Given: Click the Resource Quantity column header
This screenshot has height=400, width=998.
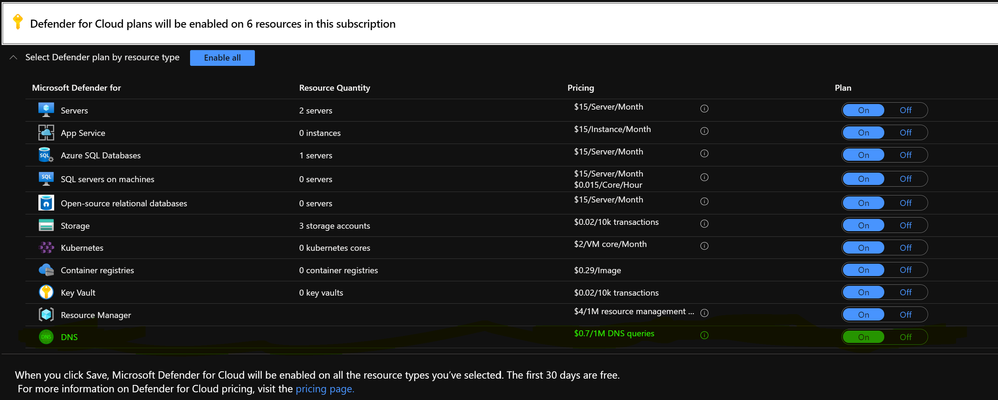Looking at the screenshot, I should pos(334,88).
